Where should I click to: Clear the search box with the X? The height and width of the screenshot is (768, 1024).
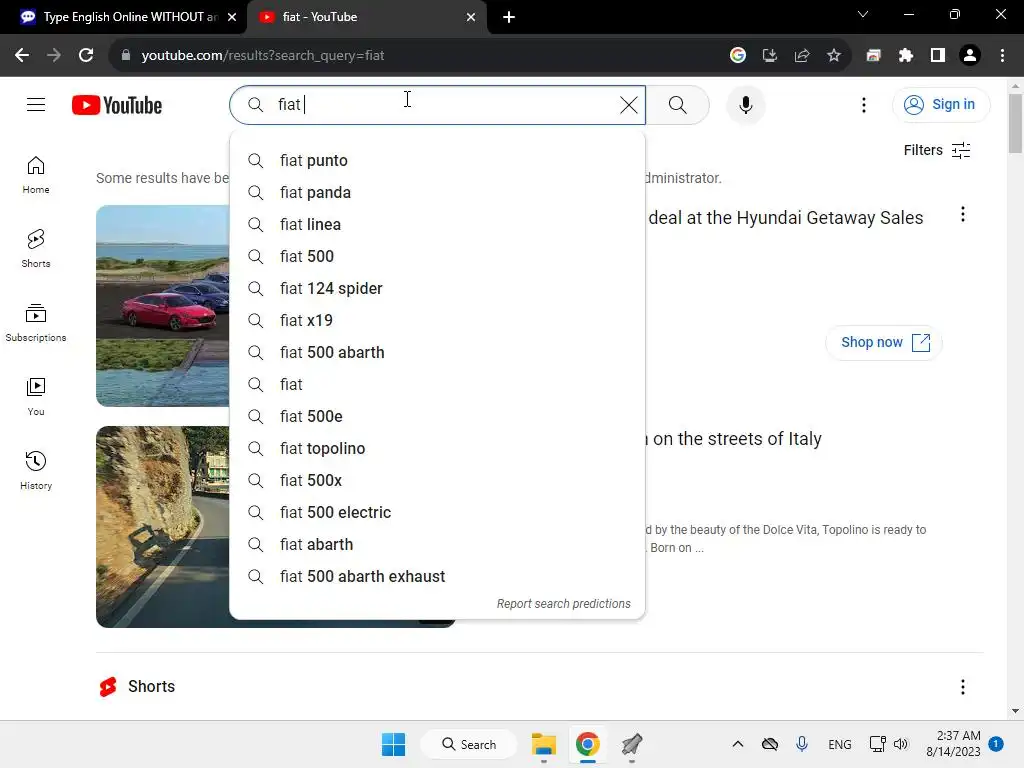click(x=628, y=104)
